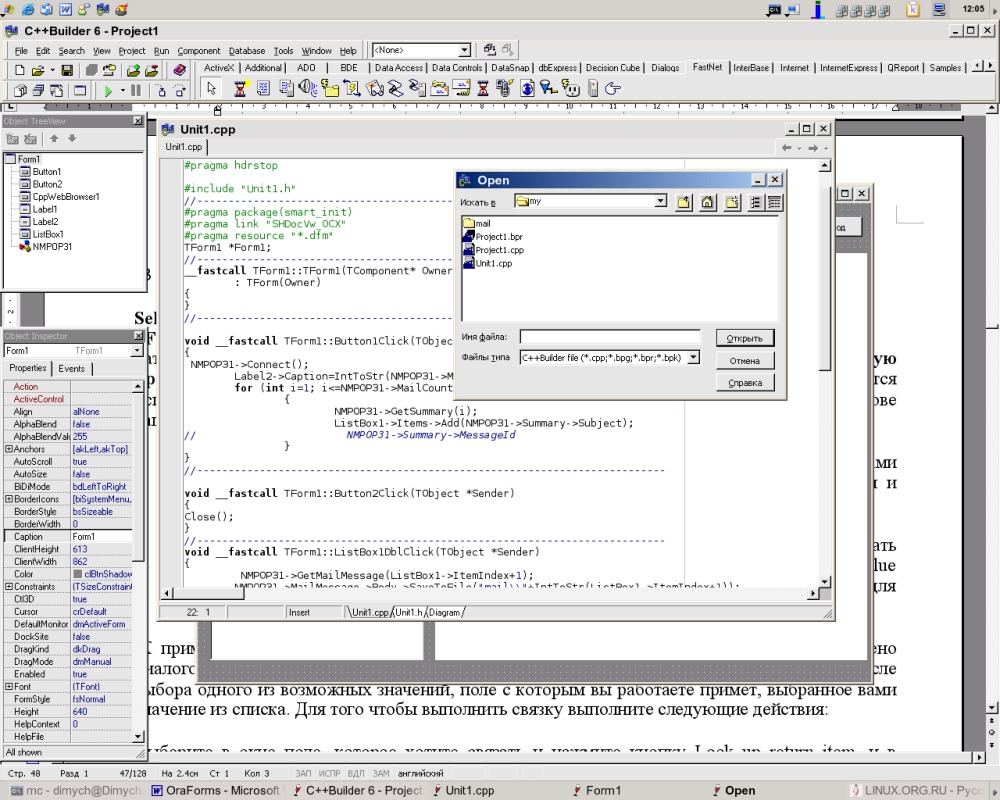
Task: Expand the BorderIcons property
Action: 9,499
